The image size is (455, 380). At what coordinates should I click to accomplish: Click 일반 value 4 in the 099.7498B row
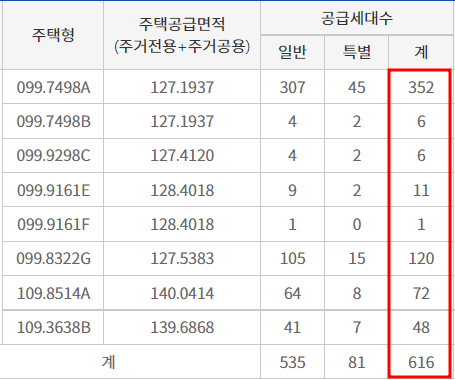[292, 121]
